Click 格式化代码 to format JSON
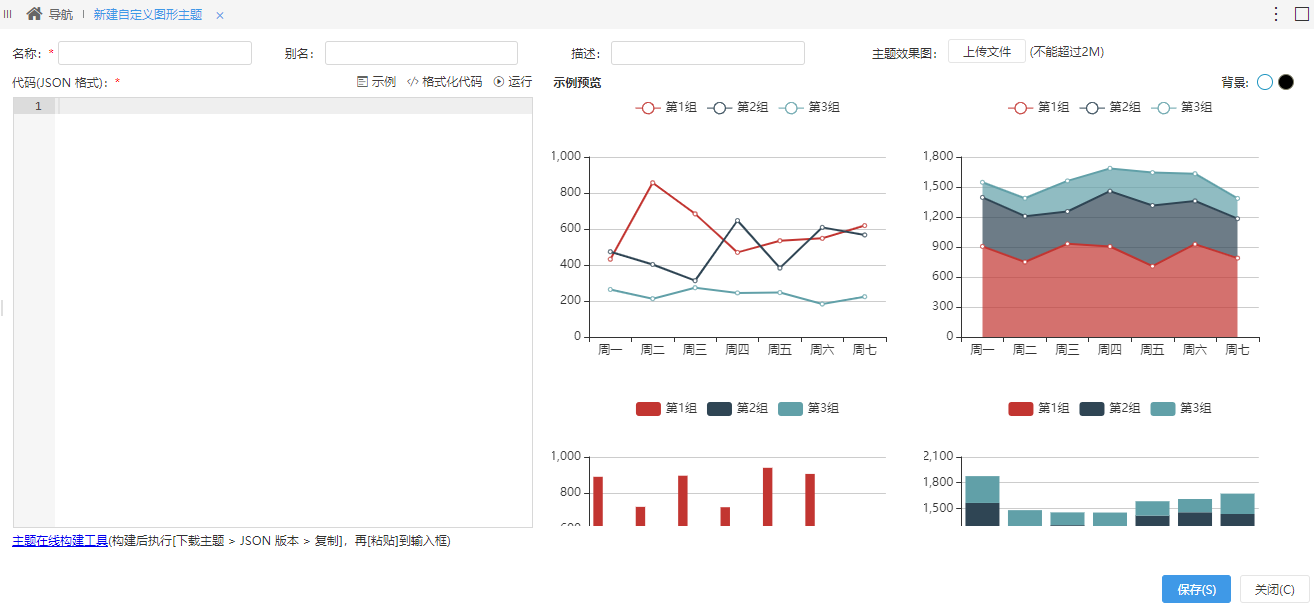 click(445, 82)
